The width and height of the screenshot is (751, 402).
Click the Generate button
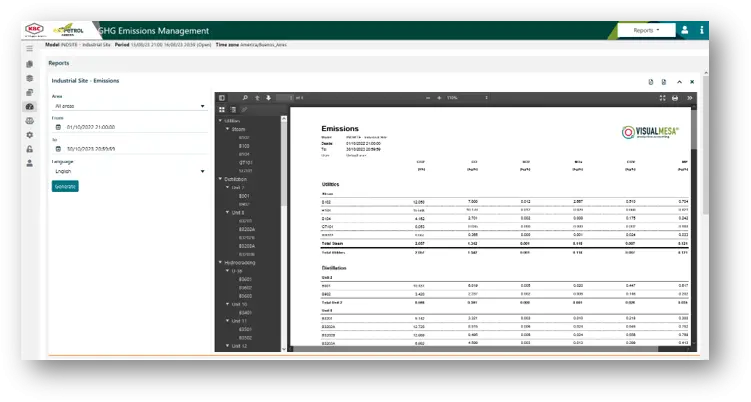[x=65, y=186]
